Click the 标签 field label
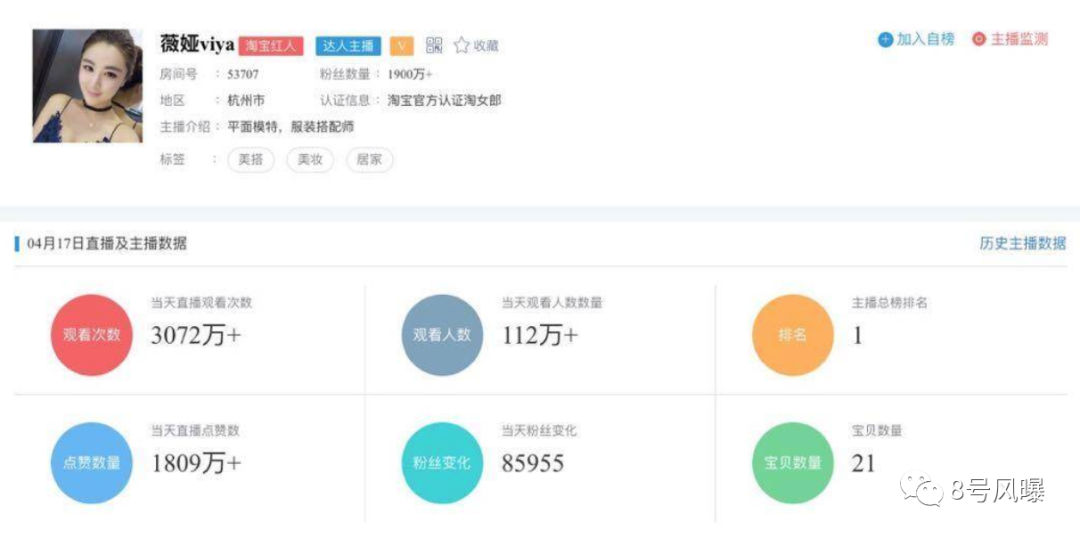The width and height of the screenshot is (1080, 538). coord(172,161)
